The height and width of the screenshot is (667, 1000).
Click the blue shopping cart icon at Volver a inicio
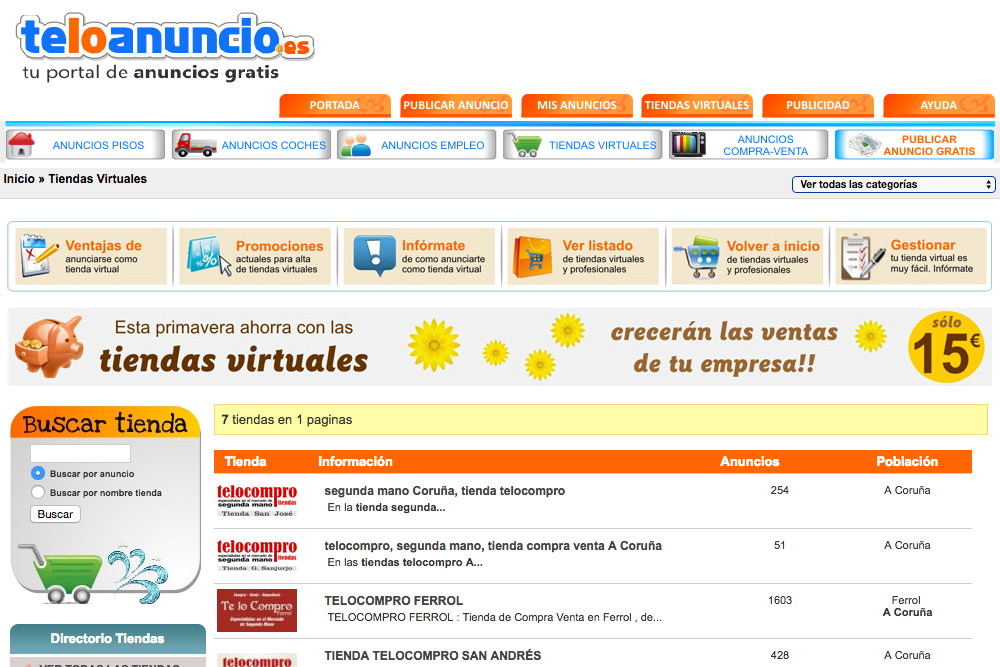(x=697, y=256)
